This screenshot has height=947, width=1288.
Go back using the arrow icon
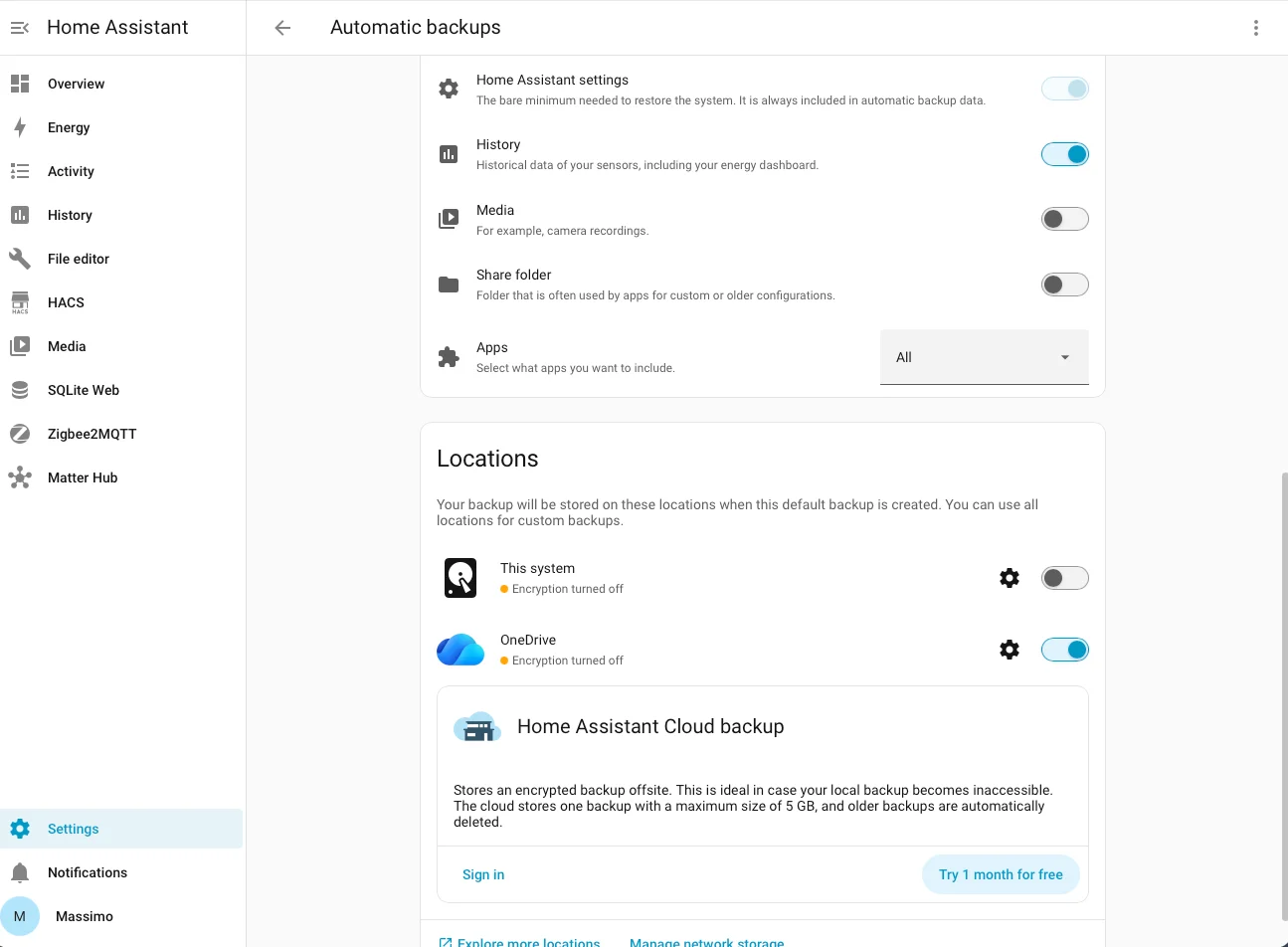pyautogui.click(x=282, y=28)
